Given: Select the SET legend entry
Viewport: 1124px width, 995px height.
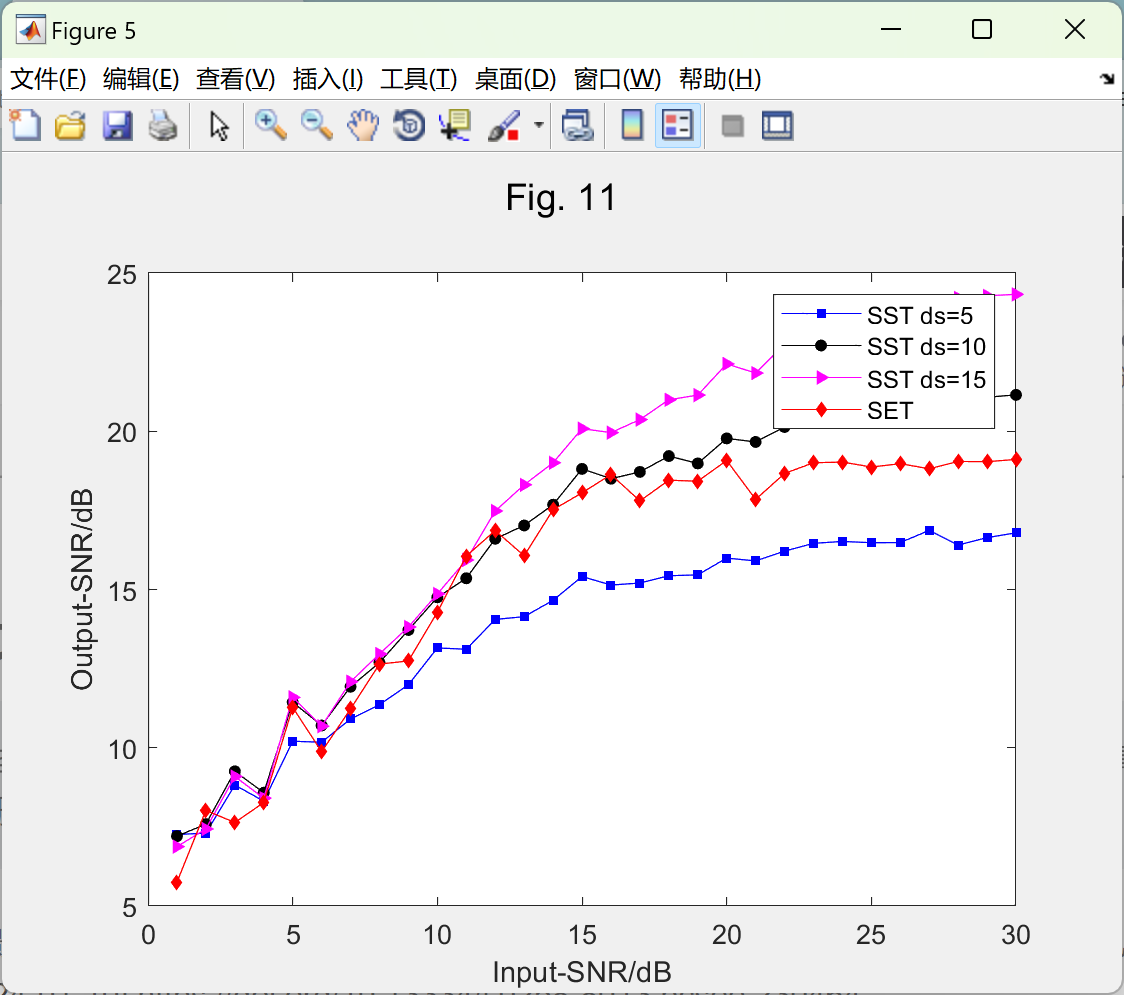Looking at the screenshot, I should click(847, 410).
